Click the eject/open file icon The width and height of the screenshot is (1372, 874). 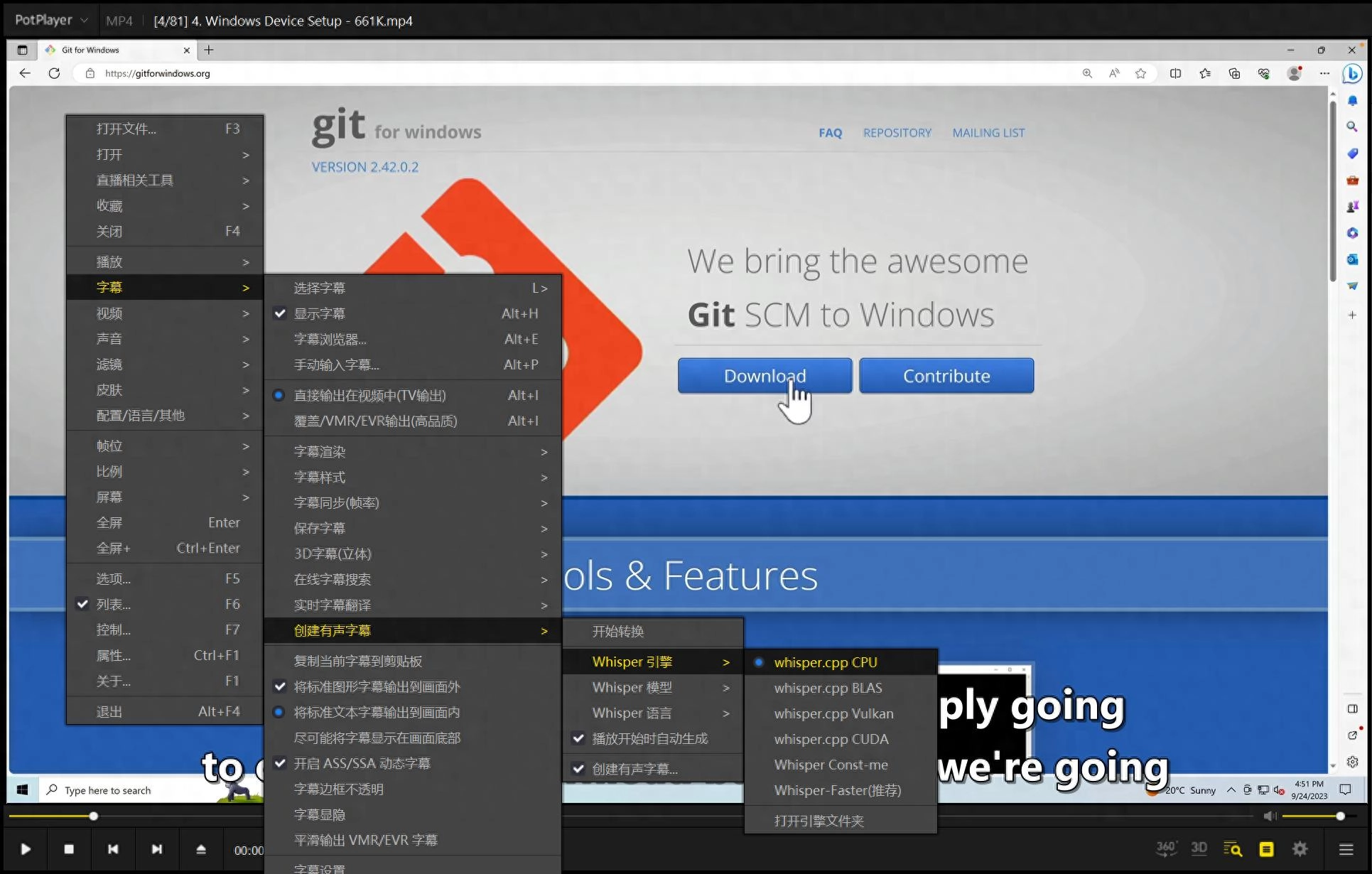click(201, 849)
